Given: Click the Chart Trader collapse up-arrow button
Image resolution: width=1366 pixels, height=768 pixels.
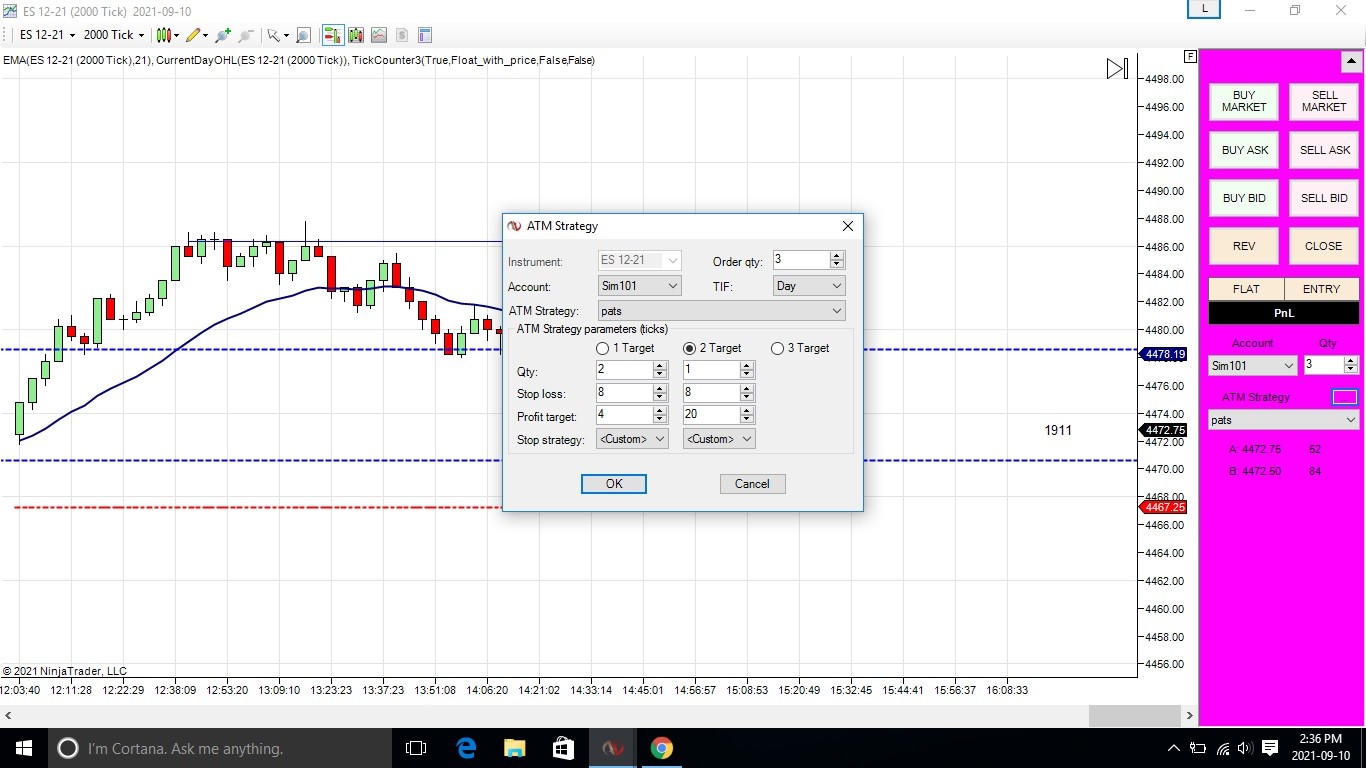Looking at the screenshot, I should coord(1351,62).
